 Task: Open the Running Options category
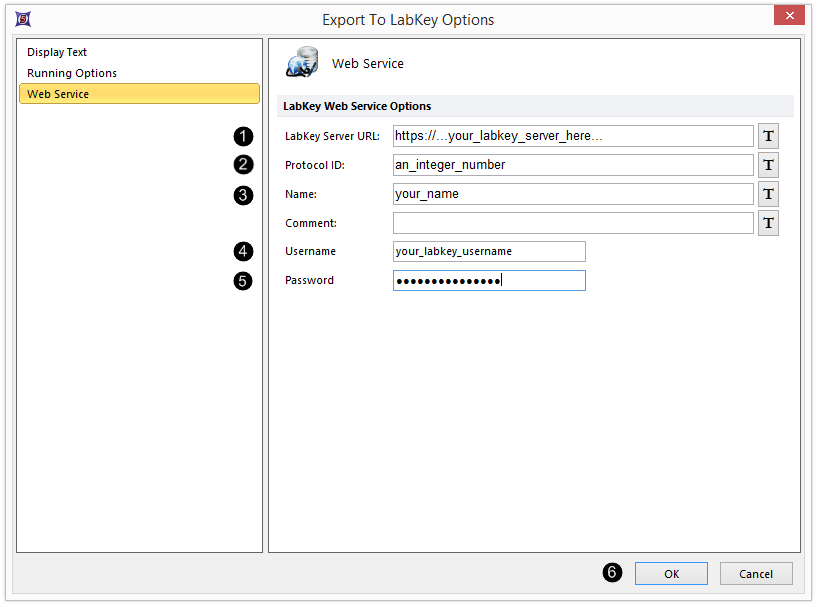coord(72,73)
